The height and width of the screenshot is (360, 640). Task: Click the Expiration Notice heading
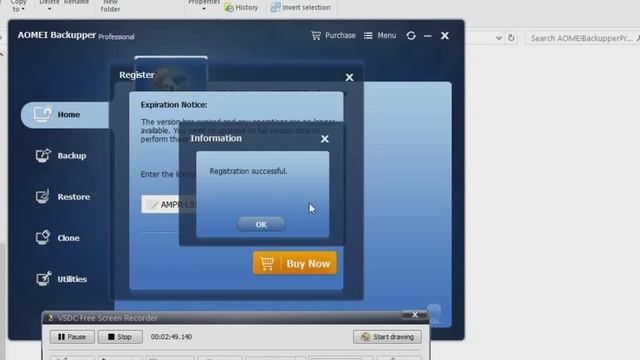coord(174,105)
